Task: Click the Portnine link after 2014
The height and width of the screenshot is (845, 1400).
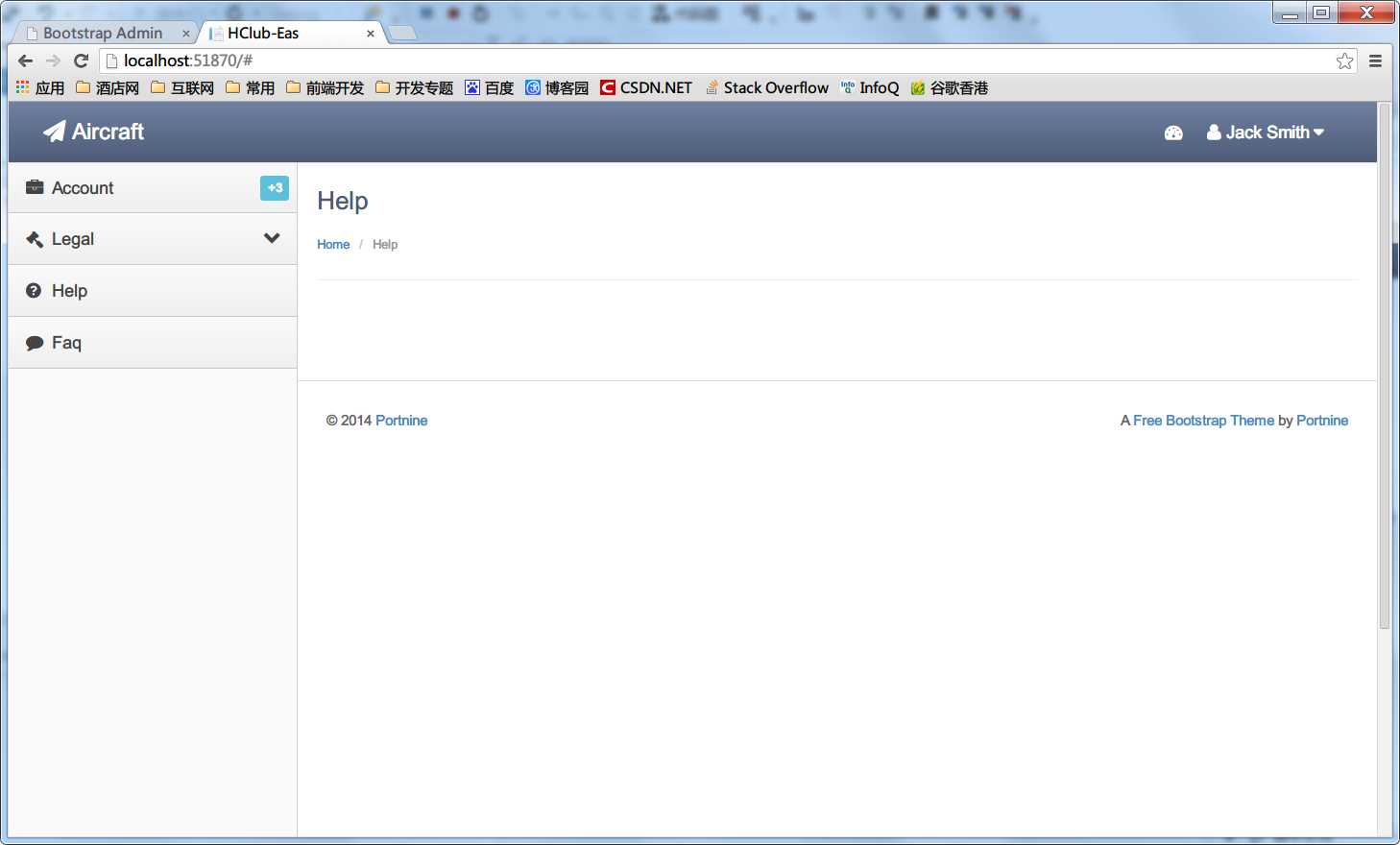Action: pyautogui.click(x=401, y=421)
